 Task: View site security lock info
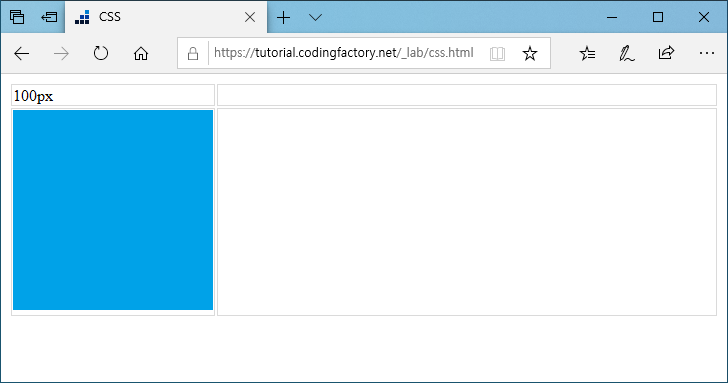tap(193, 54)
